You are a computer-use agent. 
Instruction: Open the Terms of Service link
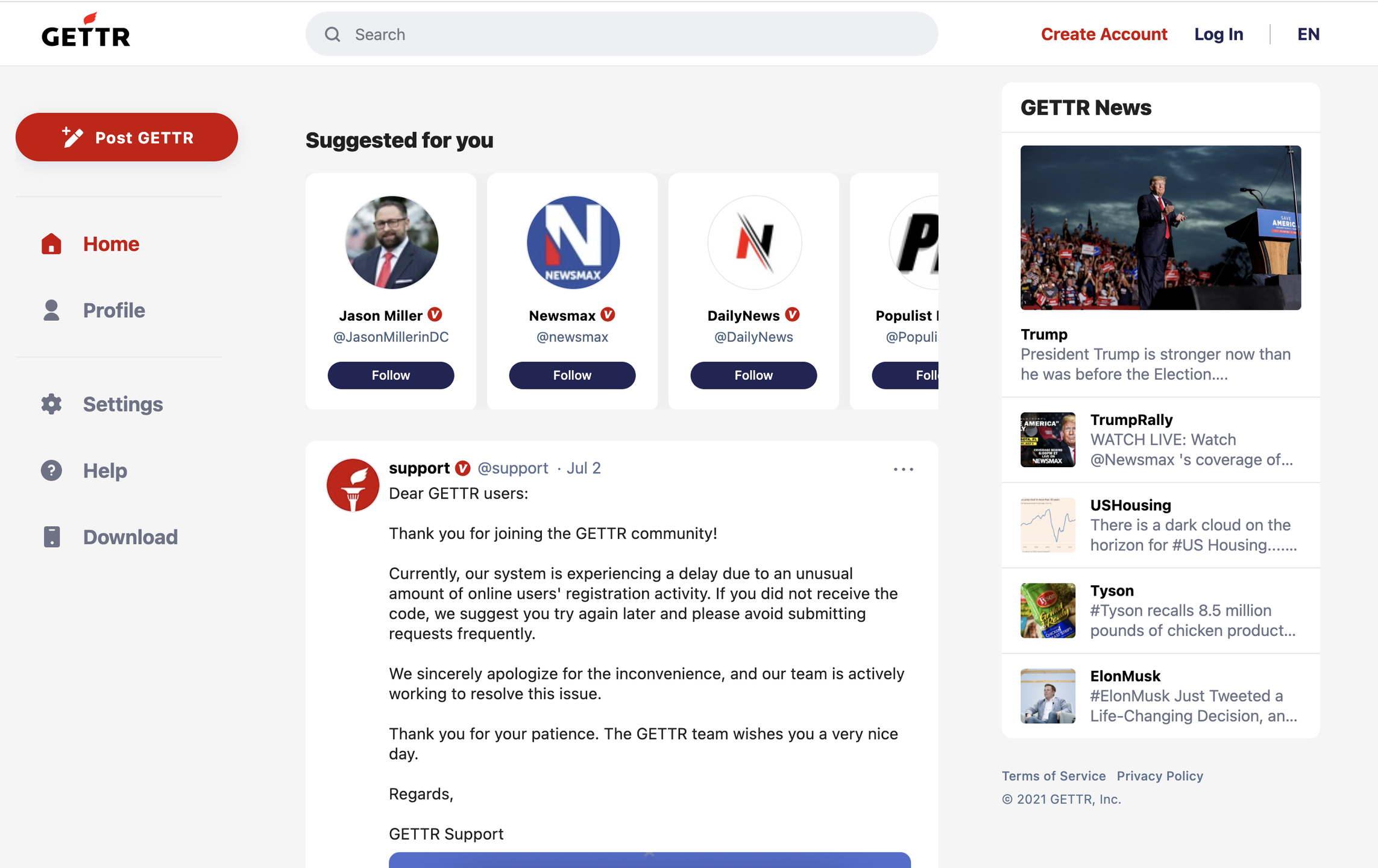[1053, 776]
